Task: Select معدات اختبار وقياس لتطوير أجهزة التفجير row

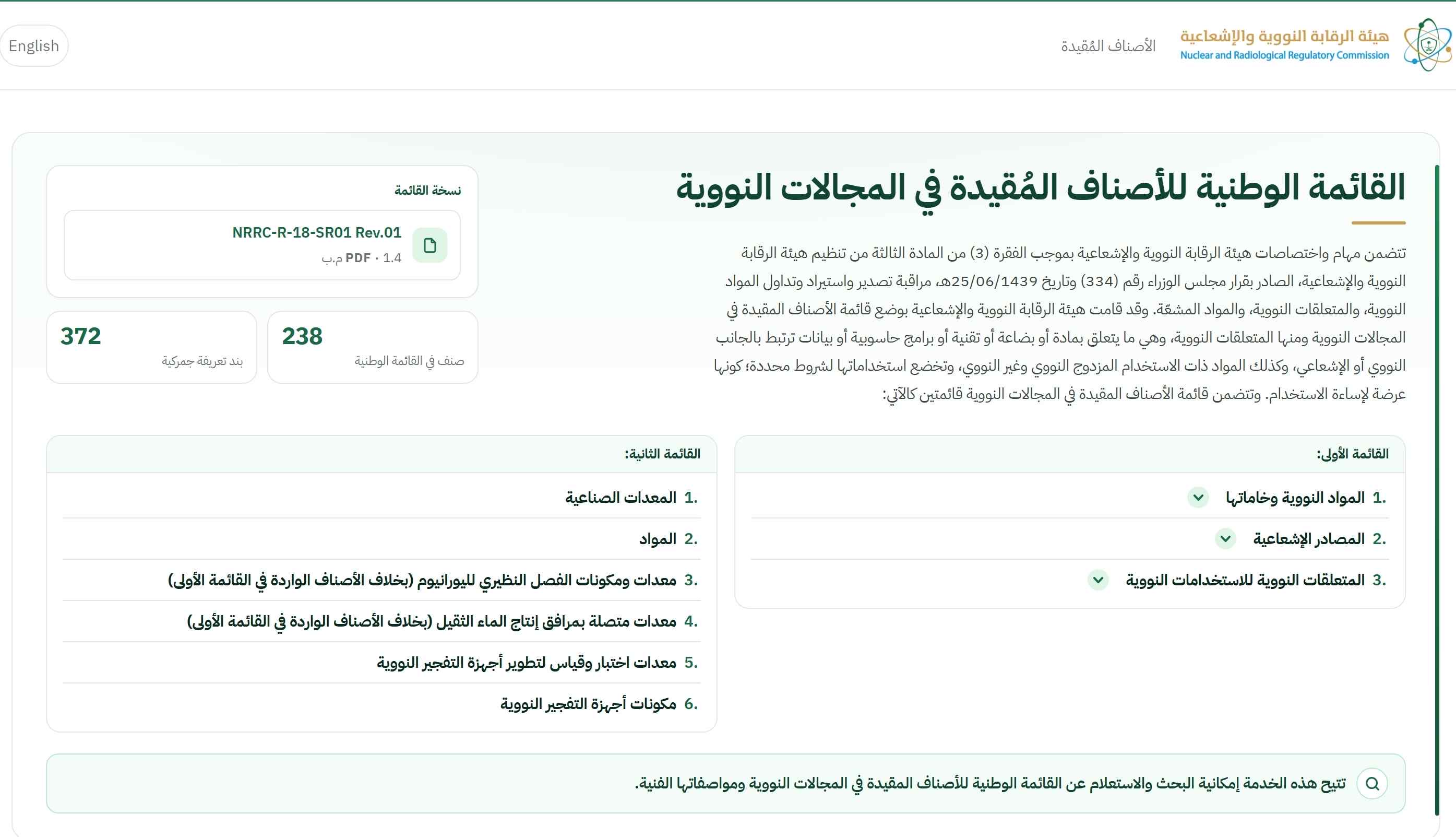Action: (381, 663)
